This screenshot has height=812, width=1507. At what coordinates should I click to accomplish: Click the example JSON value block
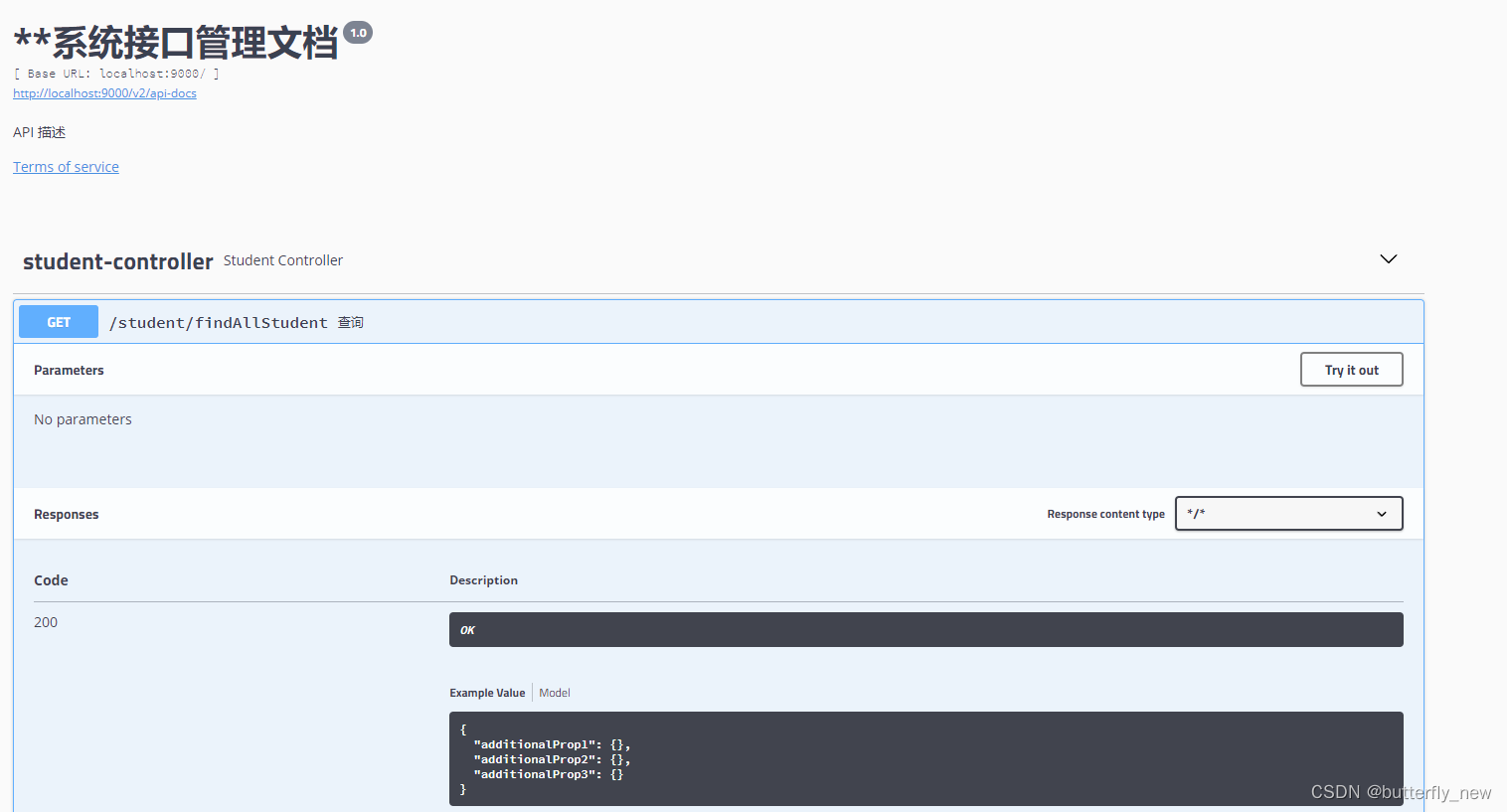click(925, 758)
